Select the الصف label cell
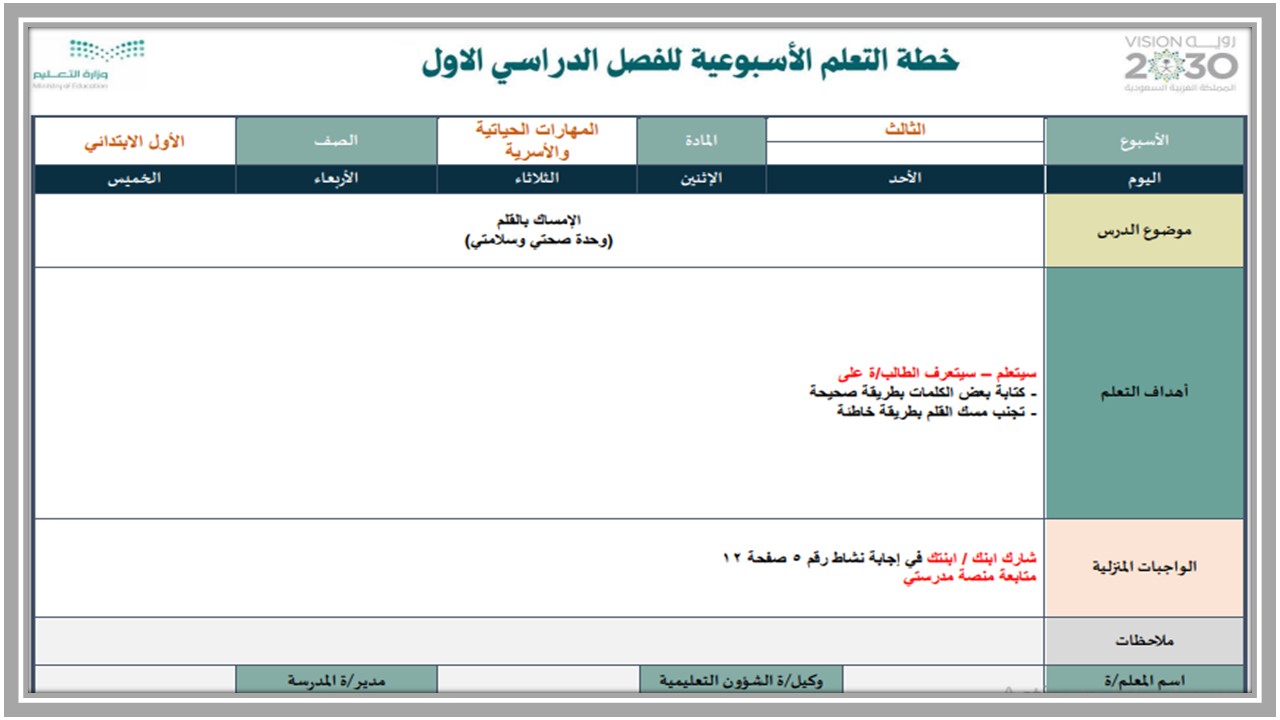Image resolution: width=1280 pixels, height=720 pixels. [336, 141]
